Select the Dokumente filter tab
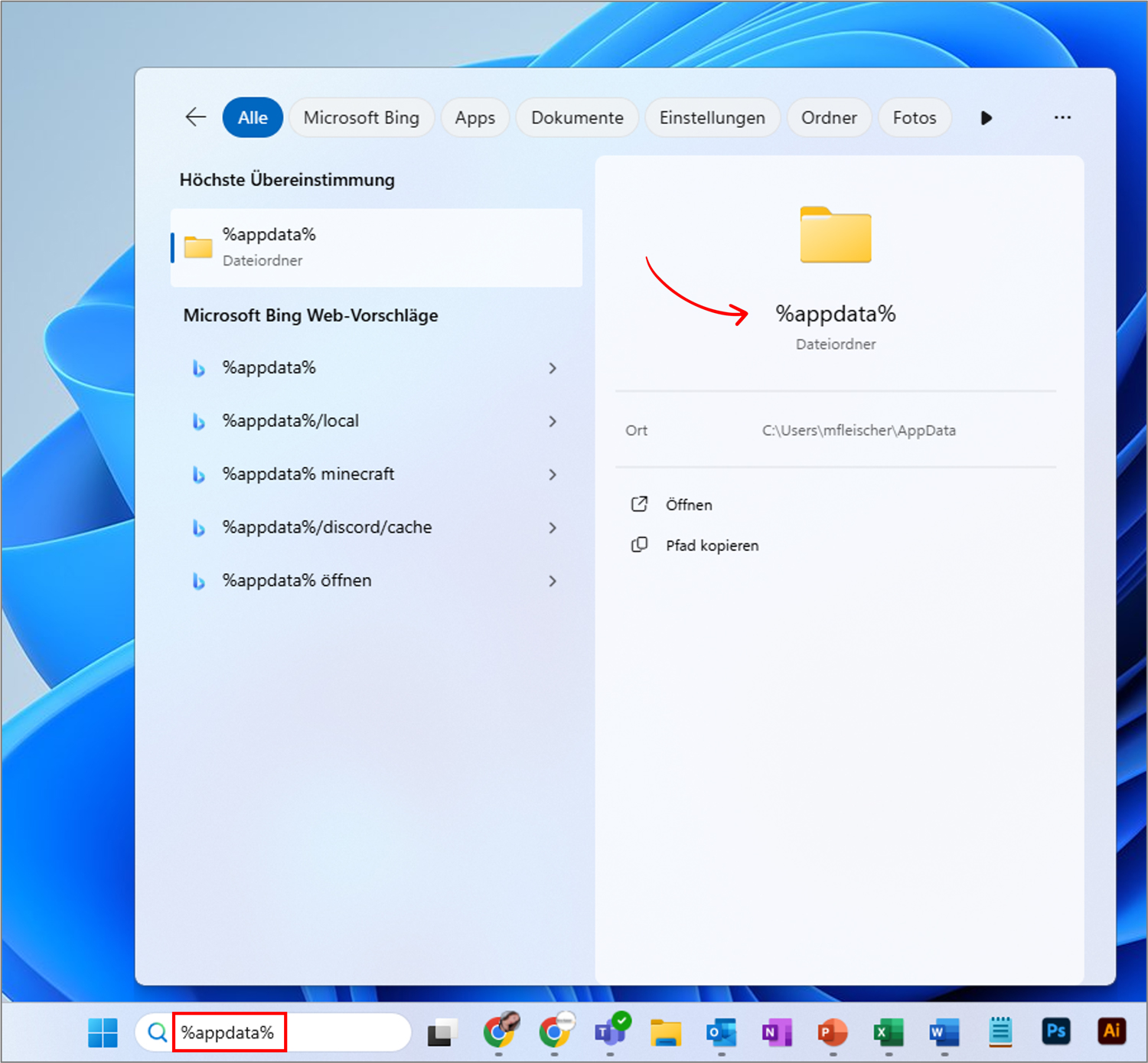 point(577,118)
